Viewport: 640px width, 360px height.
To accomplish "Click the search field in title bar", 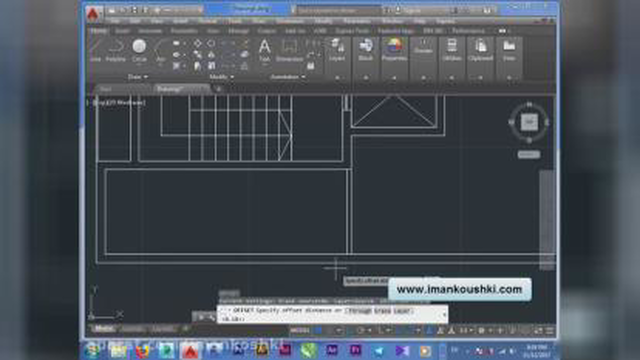I will (x=337, y=11).
